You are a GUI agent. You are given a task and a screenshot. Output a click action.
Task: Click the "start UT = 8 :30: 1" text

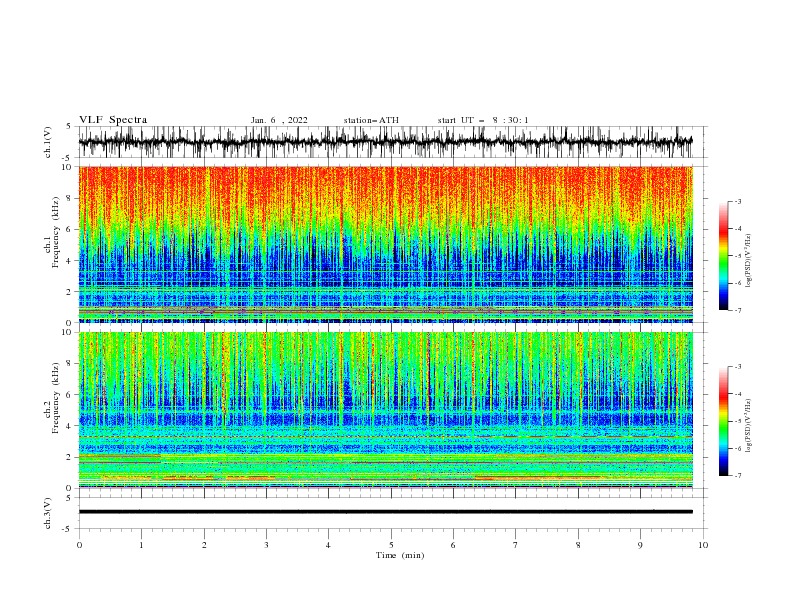click(x=483, y=120)
